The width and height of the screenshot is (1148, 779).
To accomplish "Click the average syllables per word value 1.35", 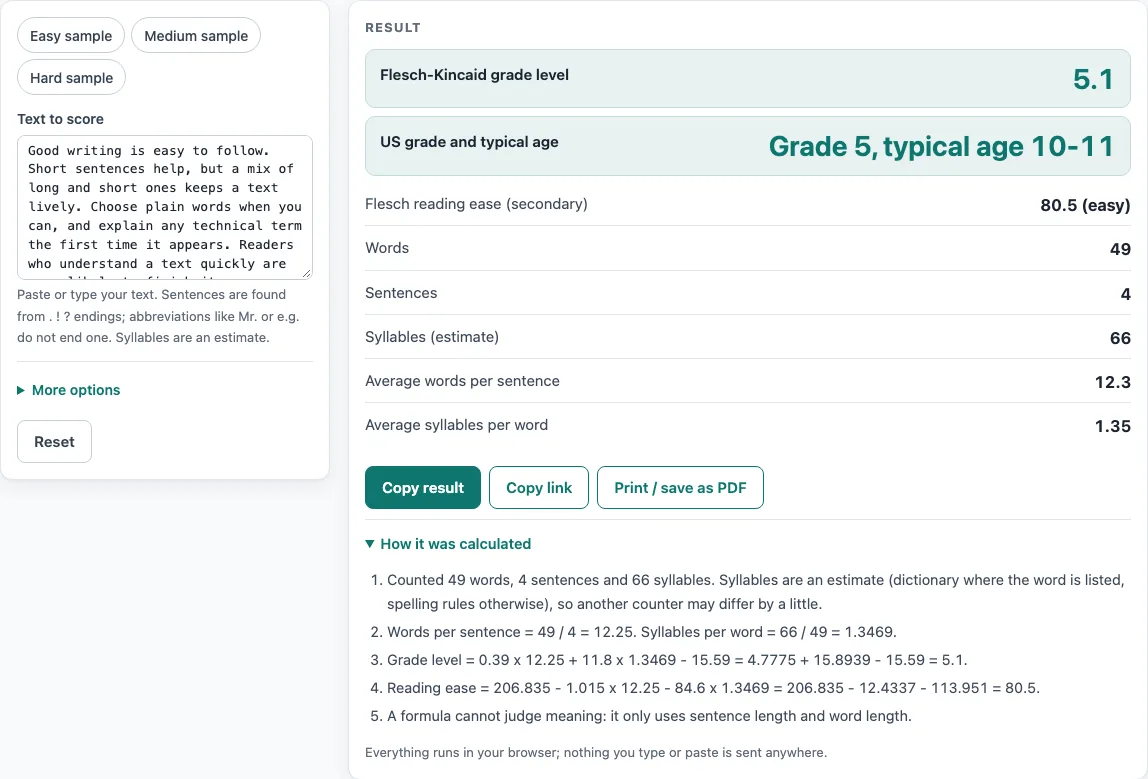I will [1113, 425].
